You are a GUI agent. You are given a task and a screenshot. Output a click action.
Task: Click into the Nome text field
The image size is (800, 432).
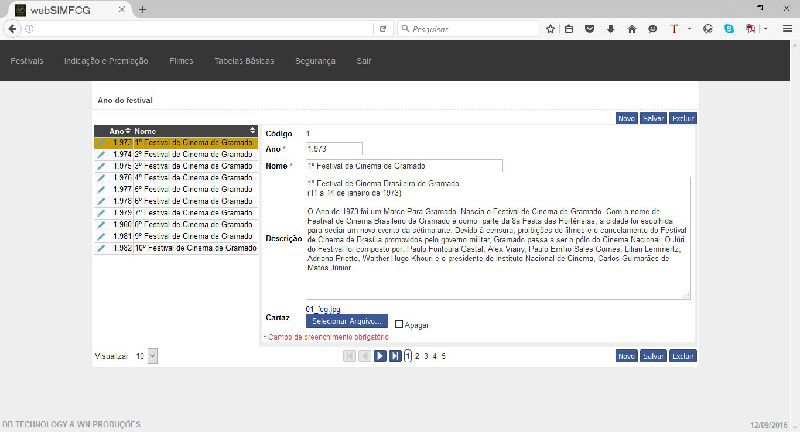[x=403, y=165]
